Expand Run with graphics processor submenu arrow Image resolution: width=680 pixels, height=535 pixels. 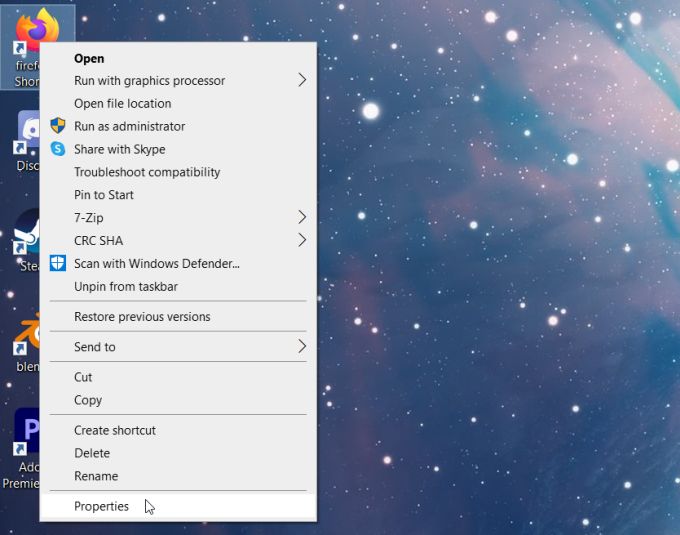pyautogui.click(x=302, y=80)
